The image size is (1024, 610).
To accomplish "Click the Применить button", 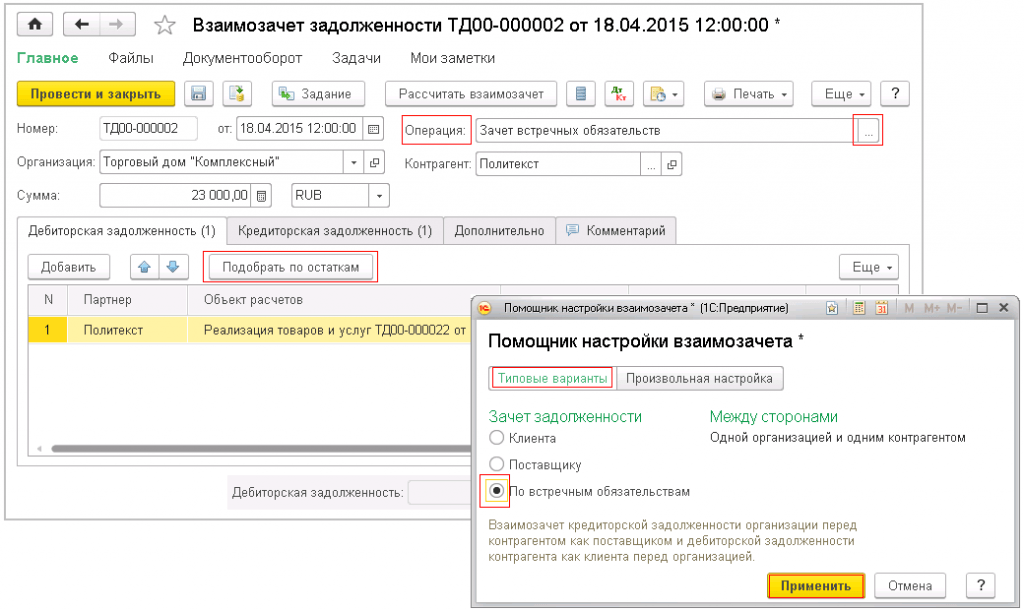I will click(816, 586).
